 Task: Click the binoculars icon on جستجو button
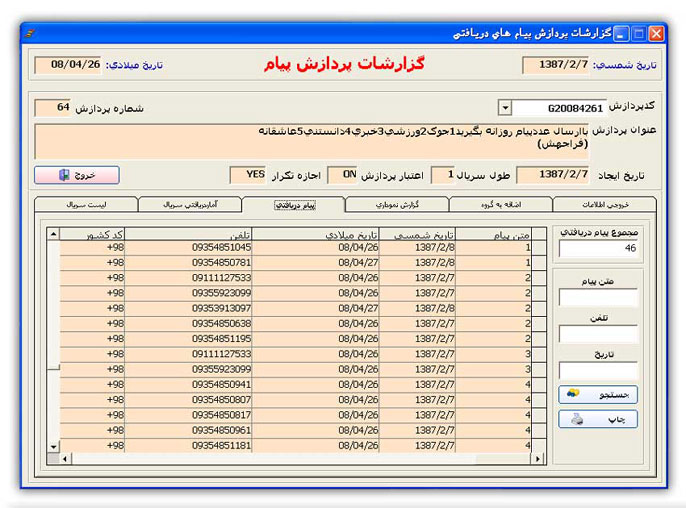click(x=573, y=393)
